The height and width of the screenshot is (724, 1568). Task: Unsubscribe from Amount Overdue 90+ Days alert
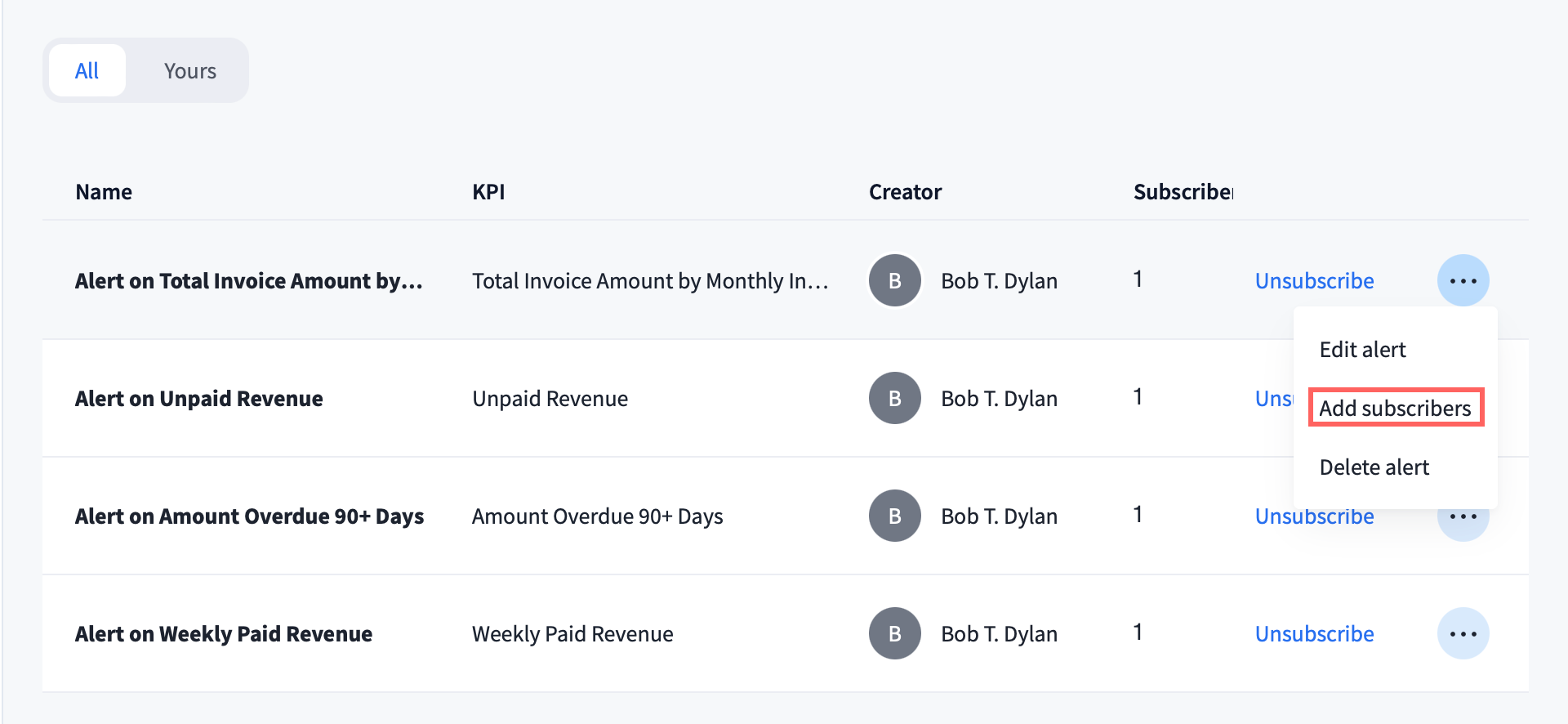coord(1314,518)
